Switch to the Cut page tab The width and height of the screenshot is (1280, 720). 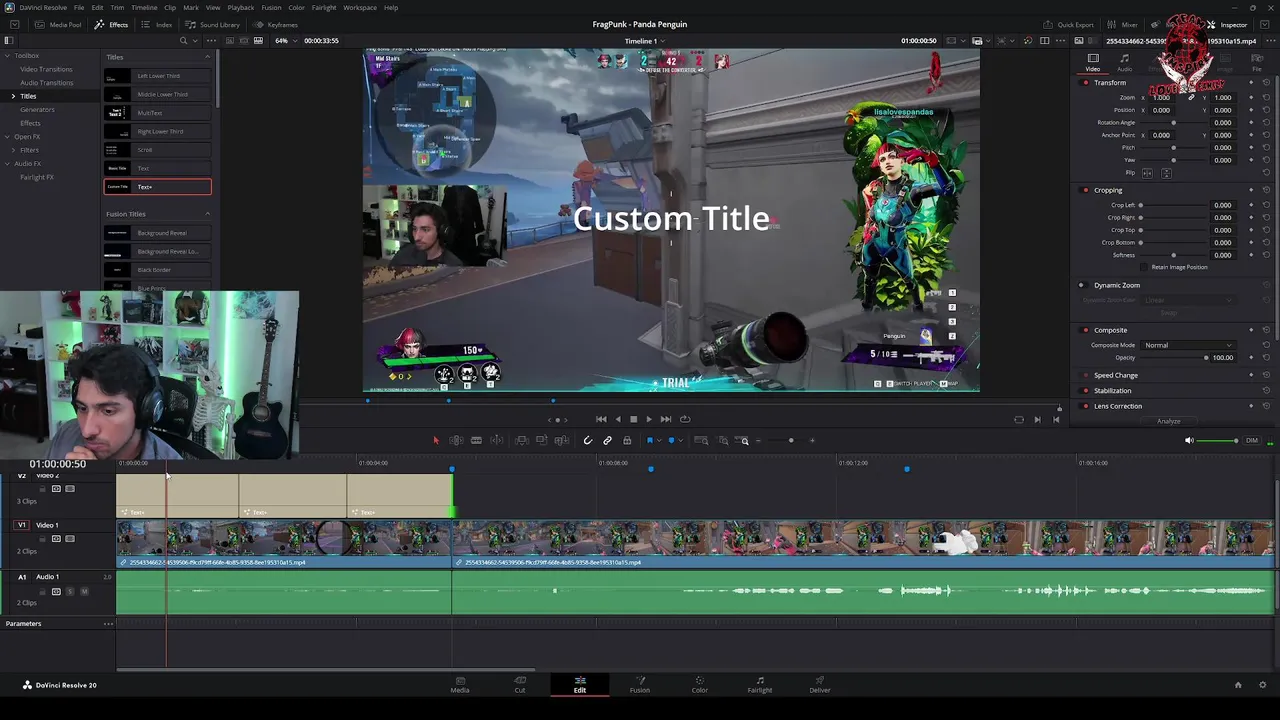[520, 685]
